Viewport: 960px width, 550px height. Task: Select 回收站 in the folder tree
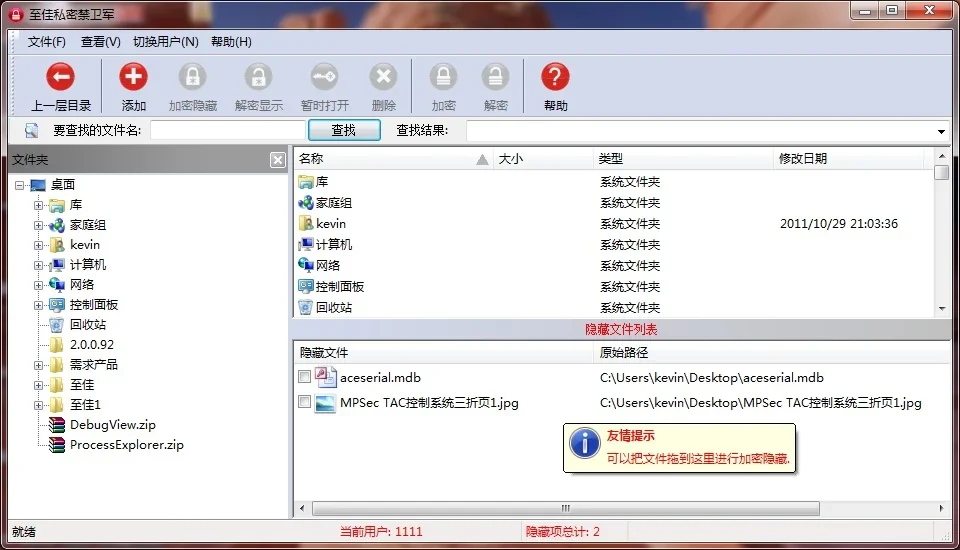click(88, 325)
